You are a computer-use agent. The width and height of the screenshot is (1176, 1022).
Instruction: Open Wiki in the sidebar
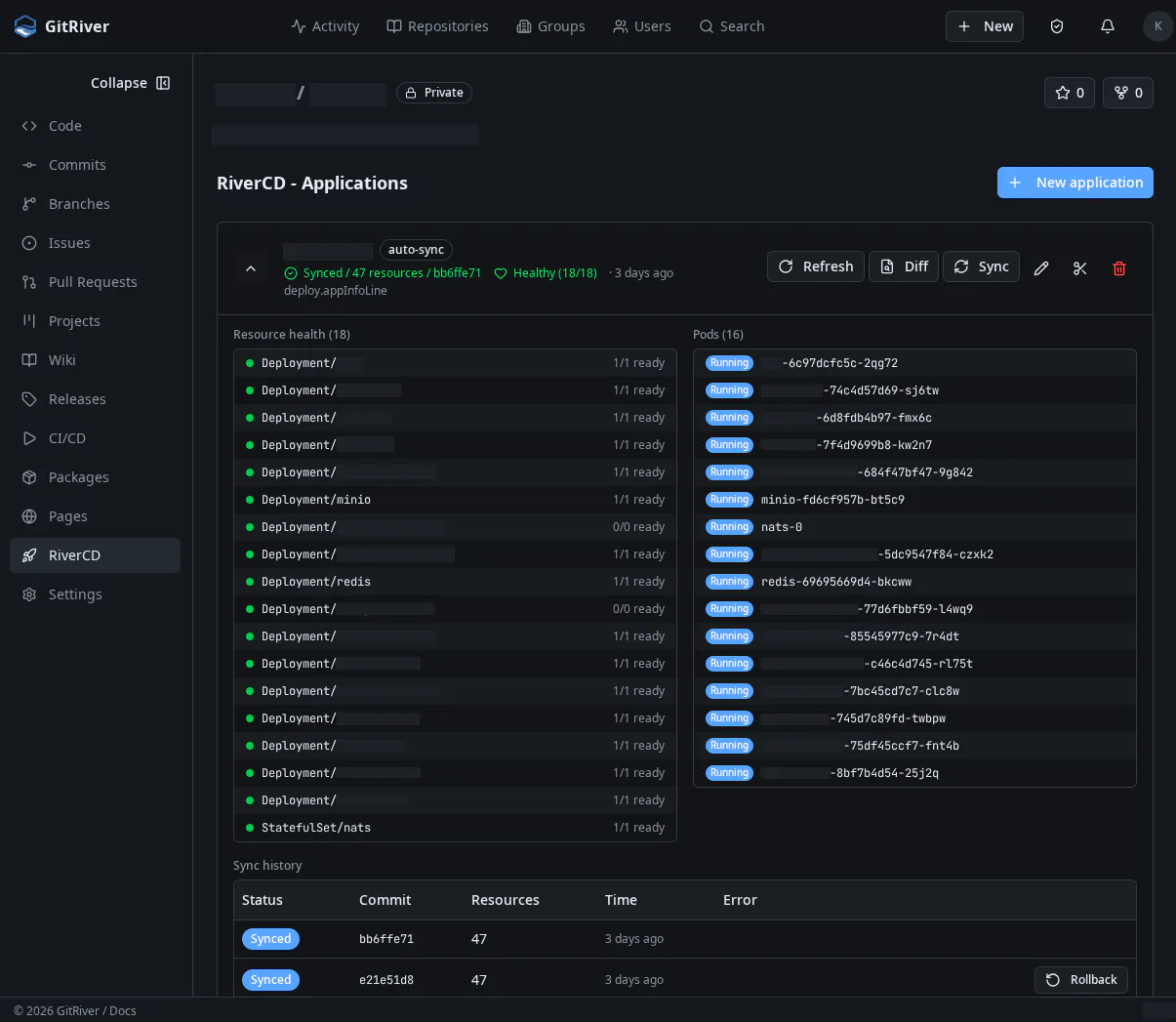point(95,360)
